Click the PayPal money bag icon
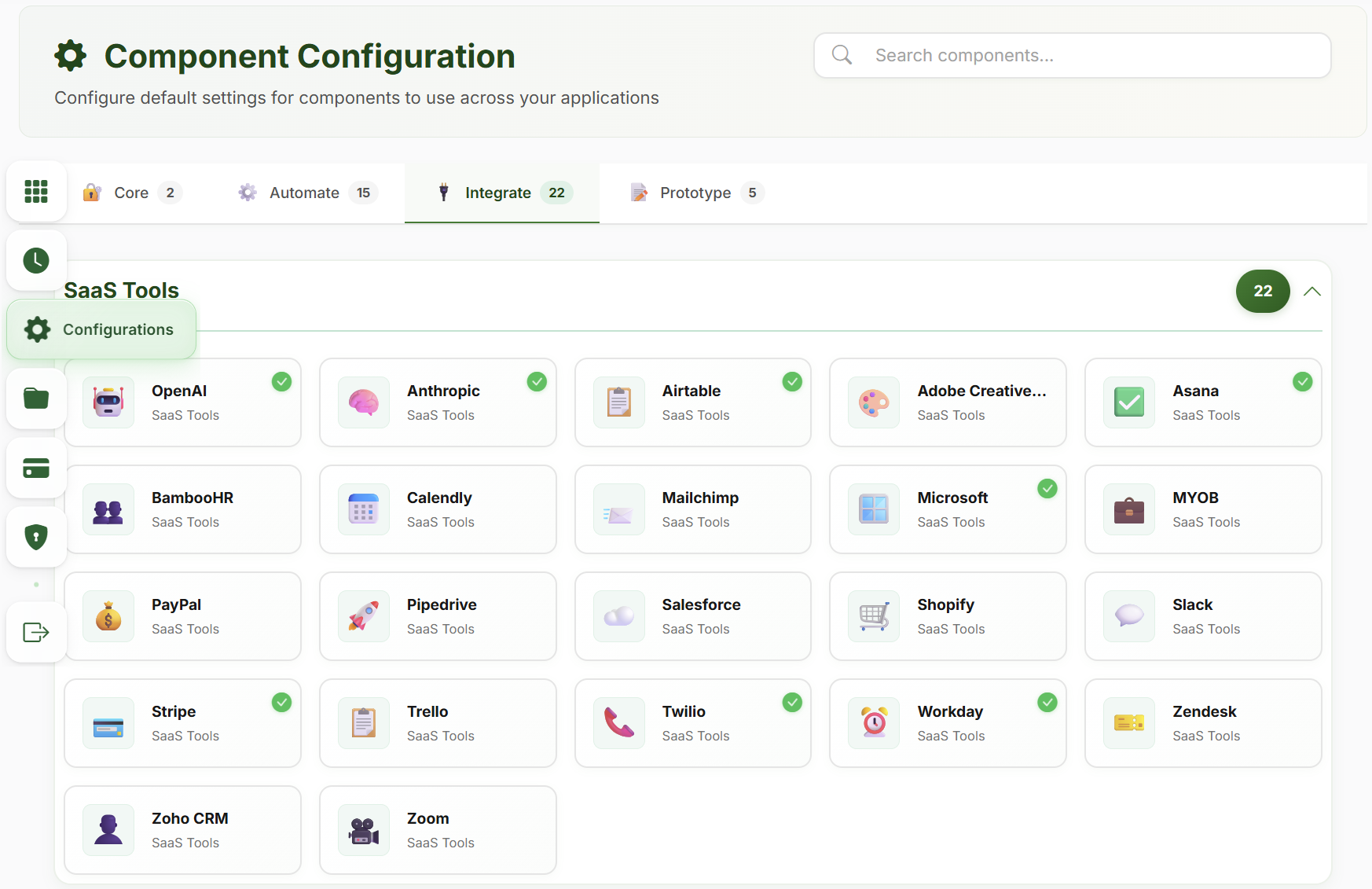The width and height of the screenshot is (1372, 889). click(x=108, y=616)
